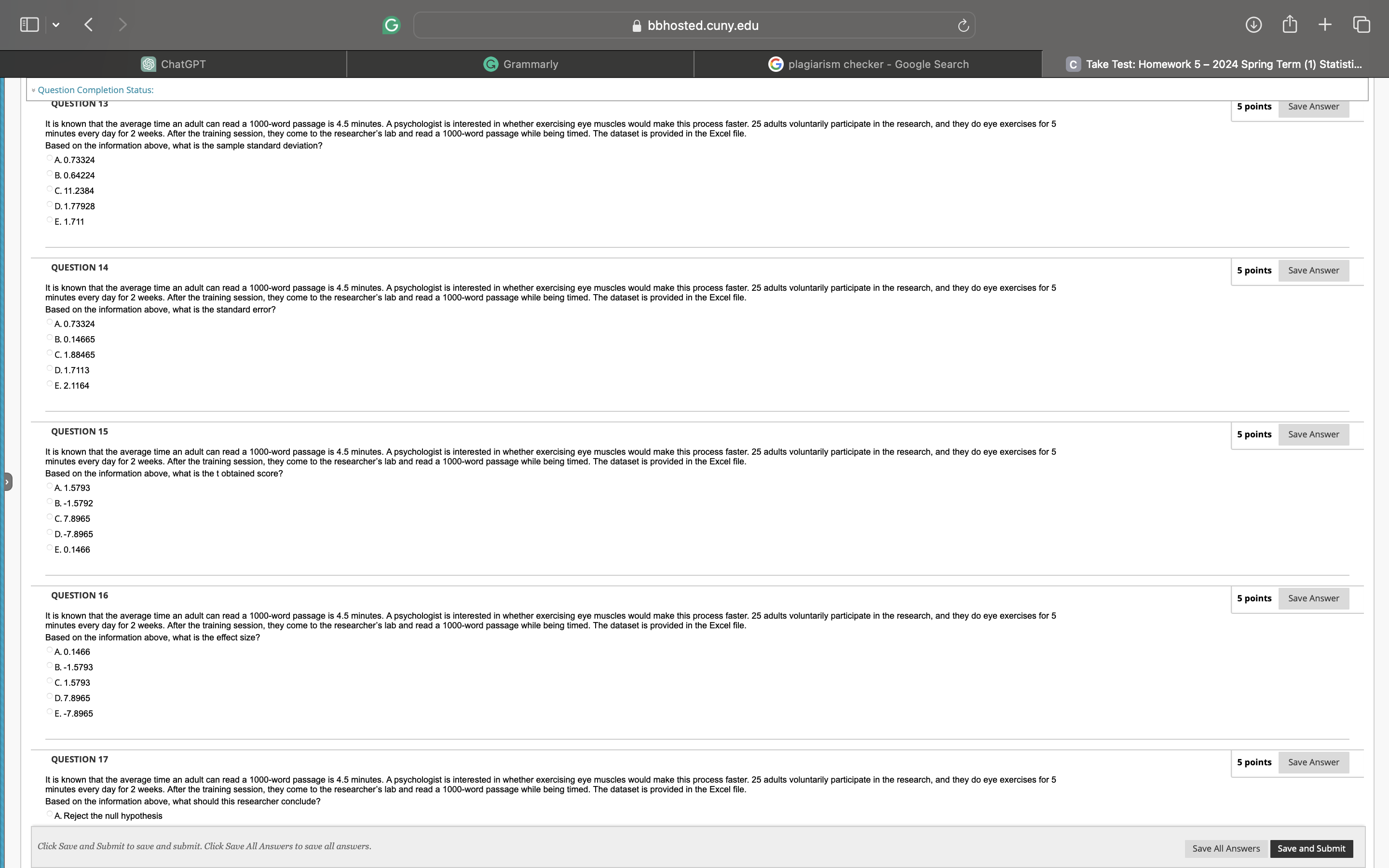Click the Share icon
The height and width of the screenshot is (868, 1389).
tap(1290, 25)
